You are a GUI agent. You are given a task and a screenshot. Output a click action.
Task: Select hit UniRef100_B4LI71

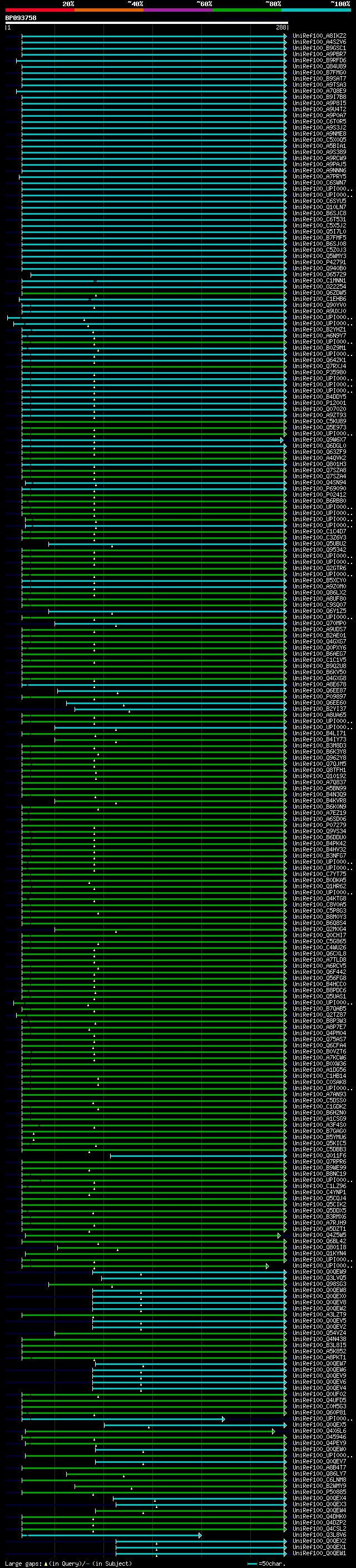click(319, 734)
